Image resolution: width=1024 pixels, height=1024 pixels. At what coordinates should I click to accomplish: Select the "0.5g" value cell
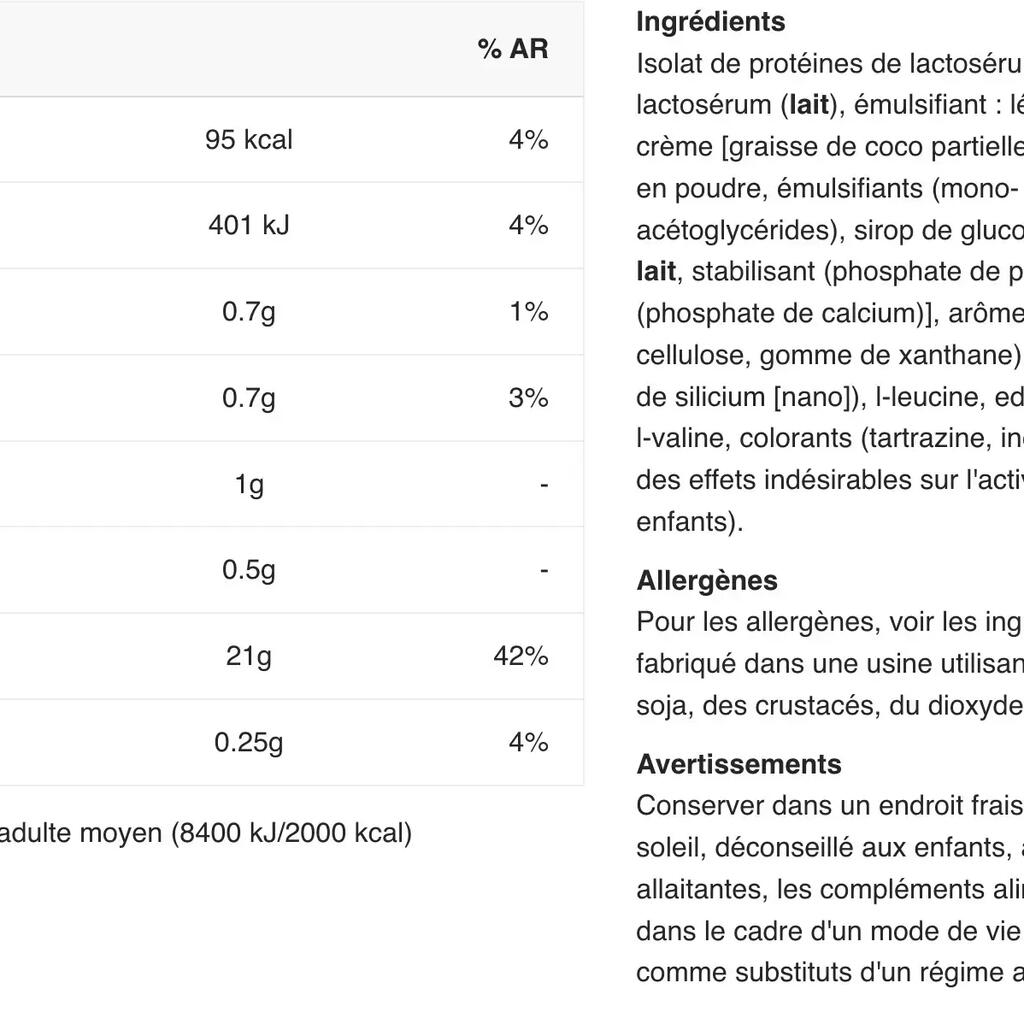click(x=249, y=570)
